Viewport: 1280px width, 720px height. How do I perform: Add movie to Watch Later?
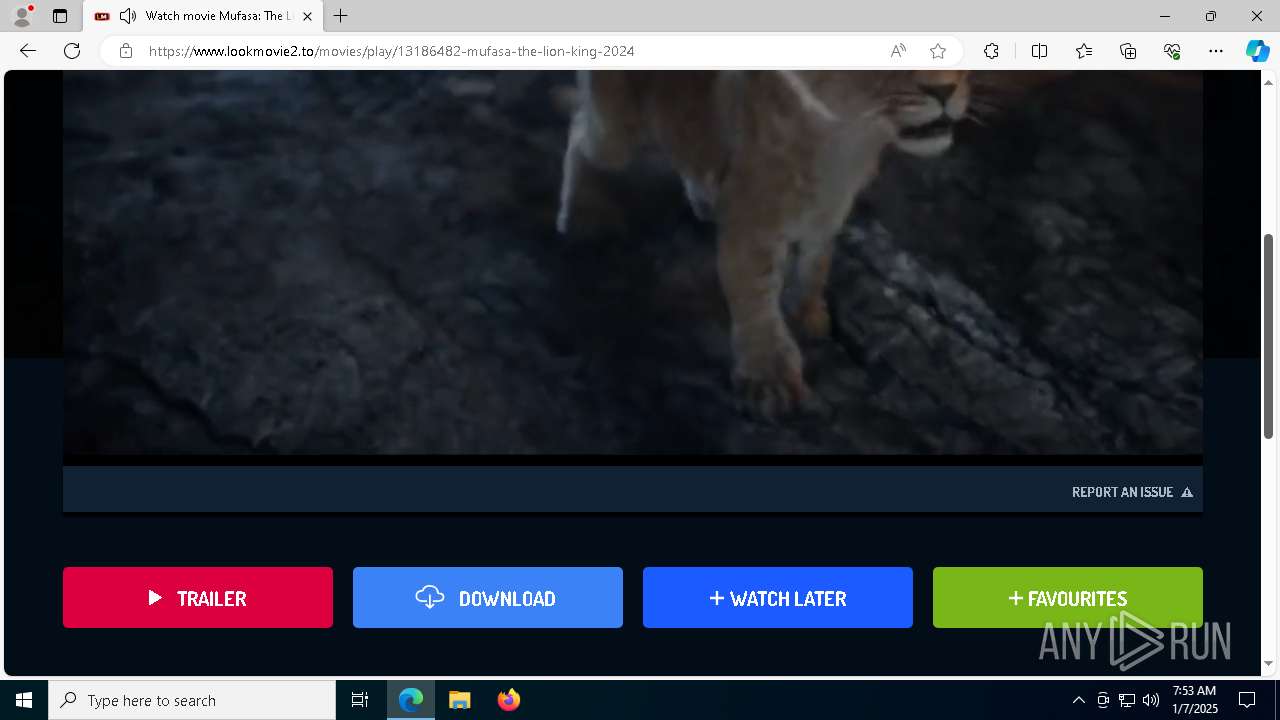coord(778,598)
